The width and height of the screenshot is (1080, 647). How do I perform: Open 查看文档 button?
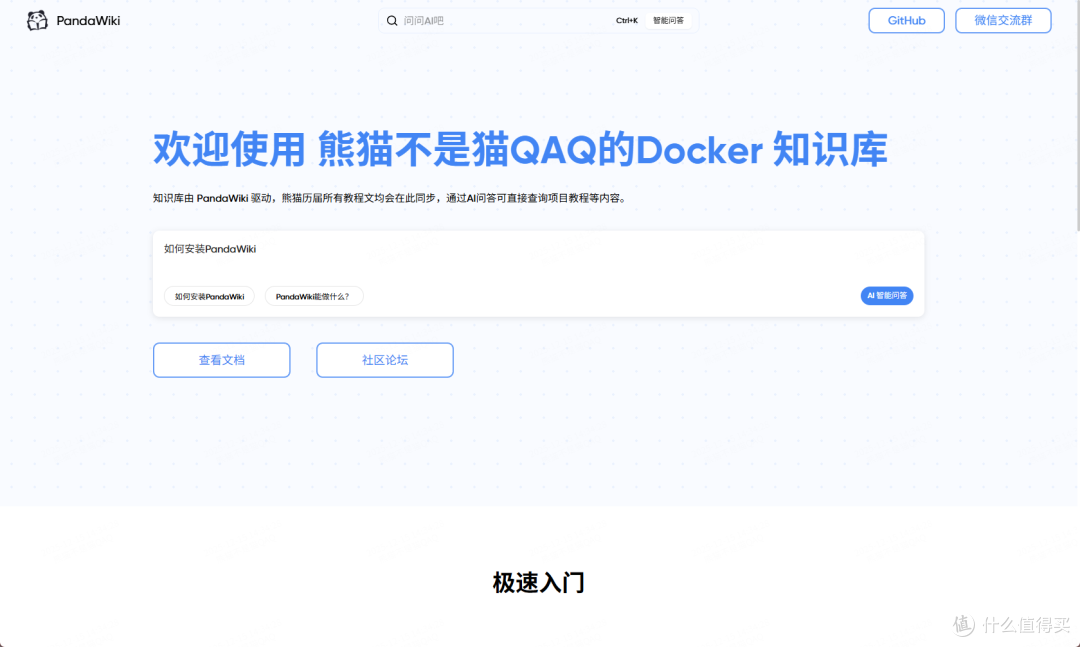pos(222,360)
